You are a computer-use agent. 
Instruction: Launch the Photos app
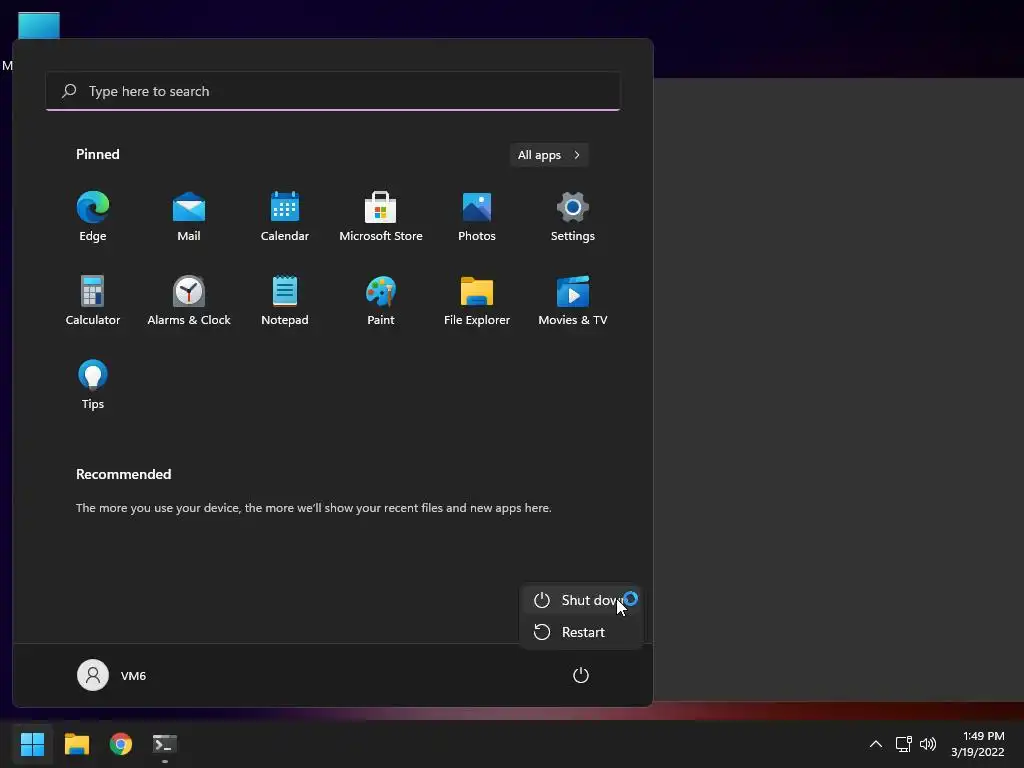coord(477,216)
